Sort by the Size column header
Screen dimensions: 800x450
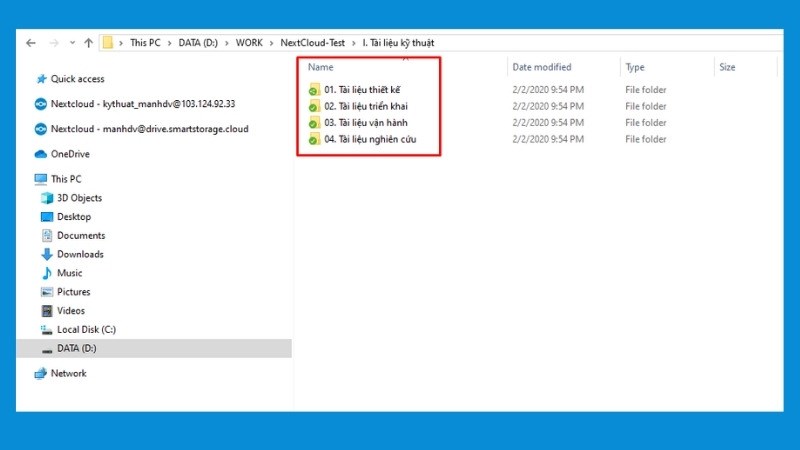[727, 67]
